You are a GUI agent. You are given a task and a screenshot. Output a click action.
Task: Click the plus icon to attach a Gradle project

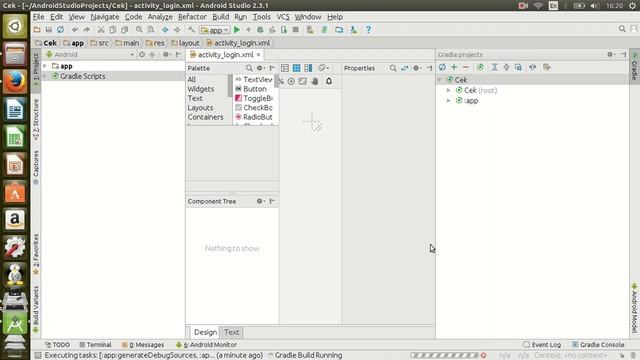pyautogui.click(x=454, y=67)
